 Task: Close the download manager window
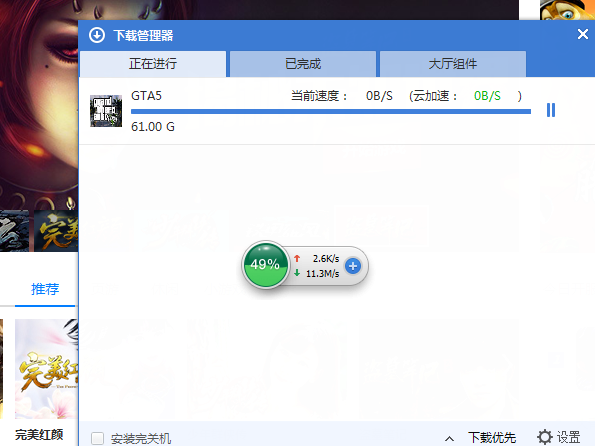point(582,35)
